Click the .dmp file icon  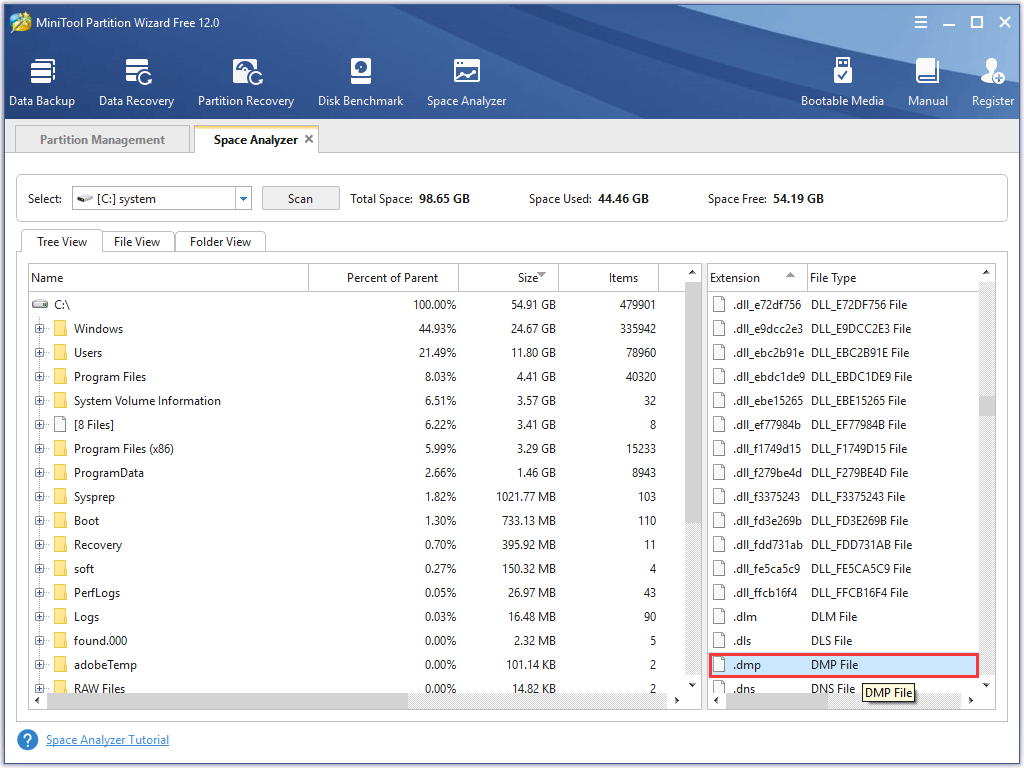coord(719,665)
